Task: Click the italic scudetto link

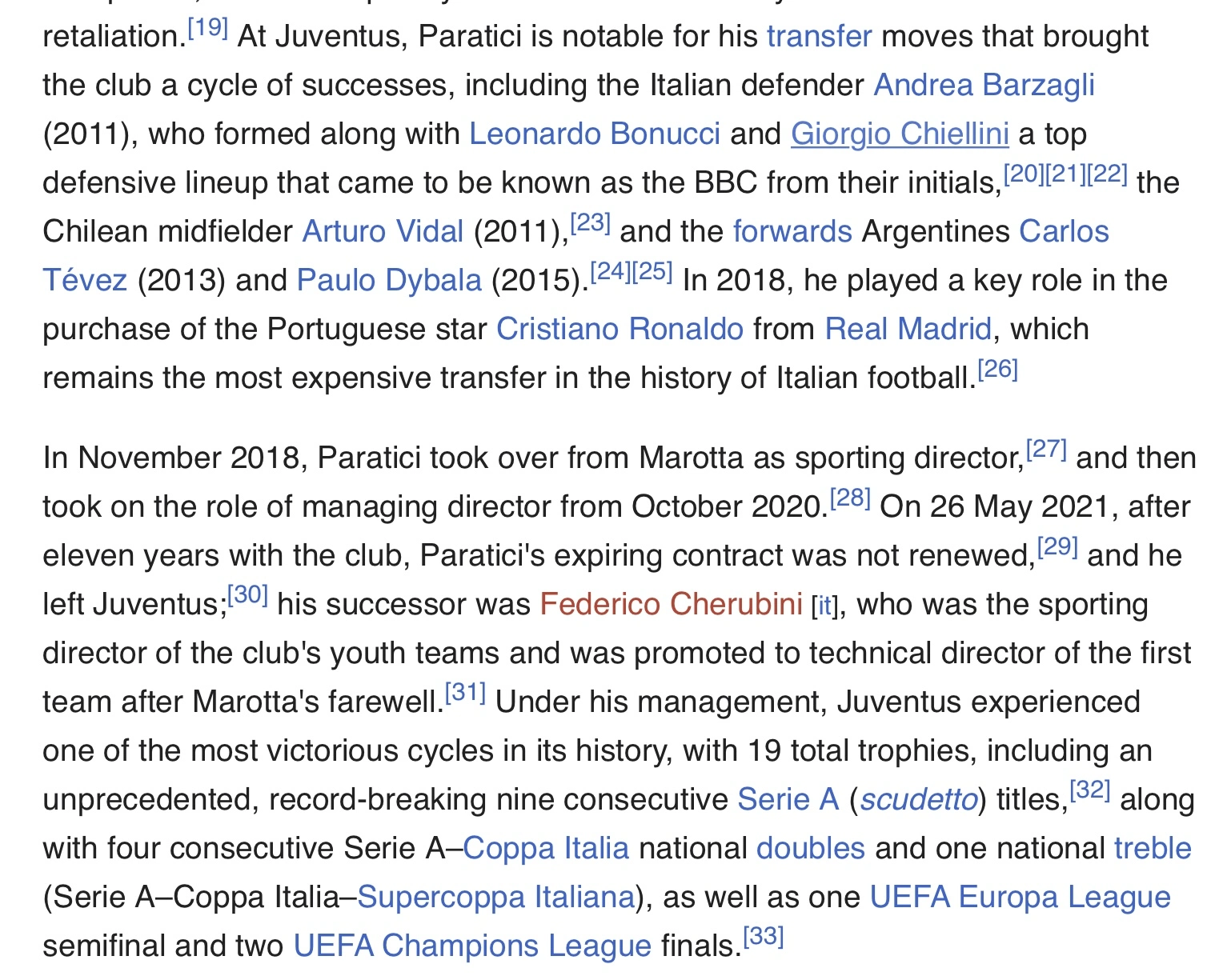Action: [x=919, y=800]
